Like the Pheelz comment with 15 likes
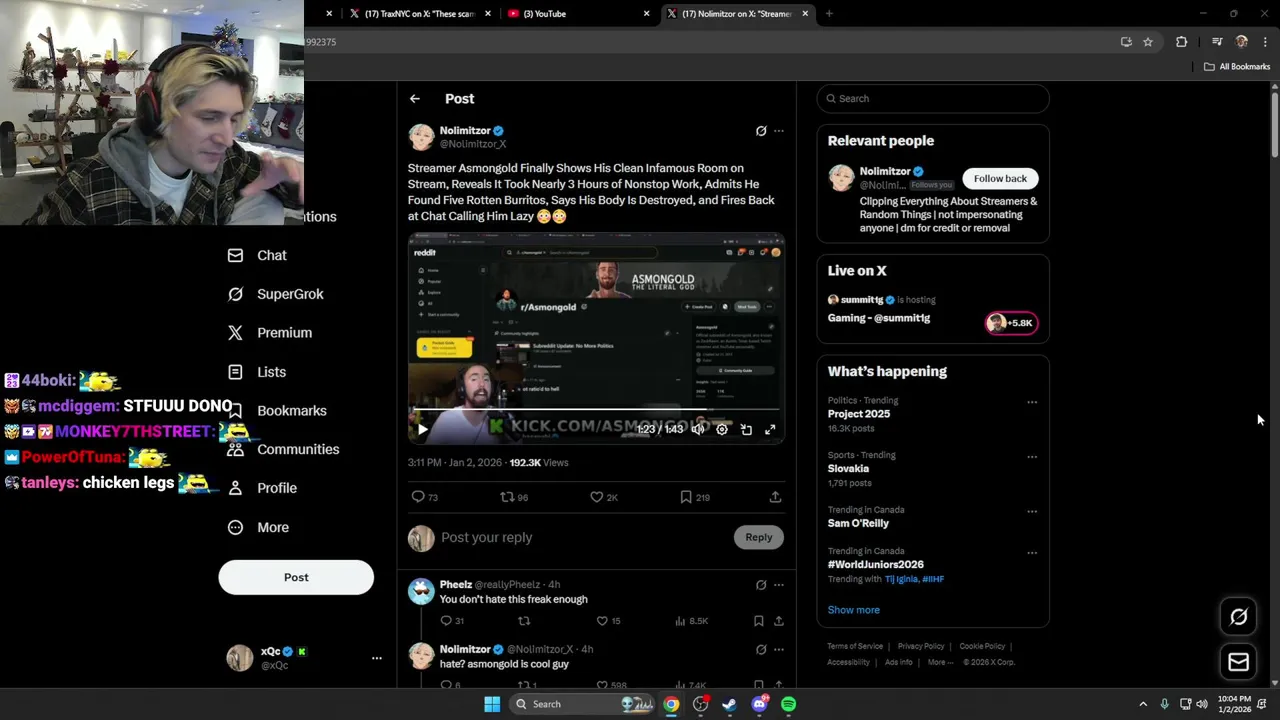 (608, 621)
